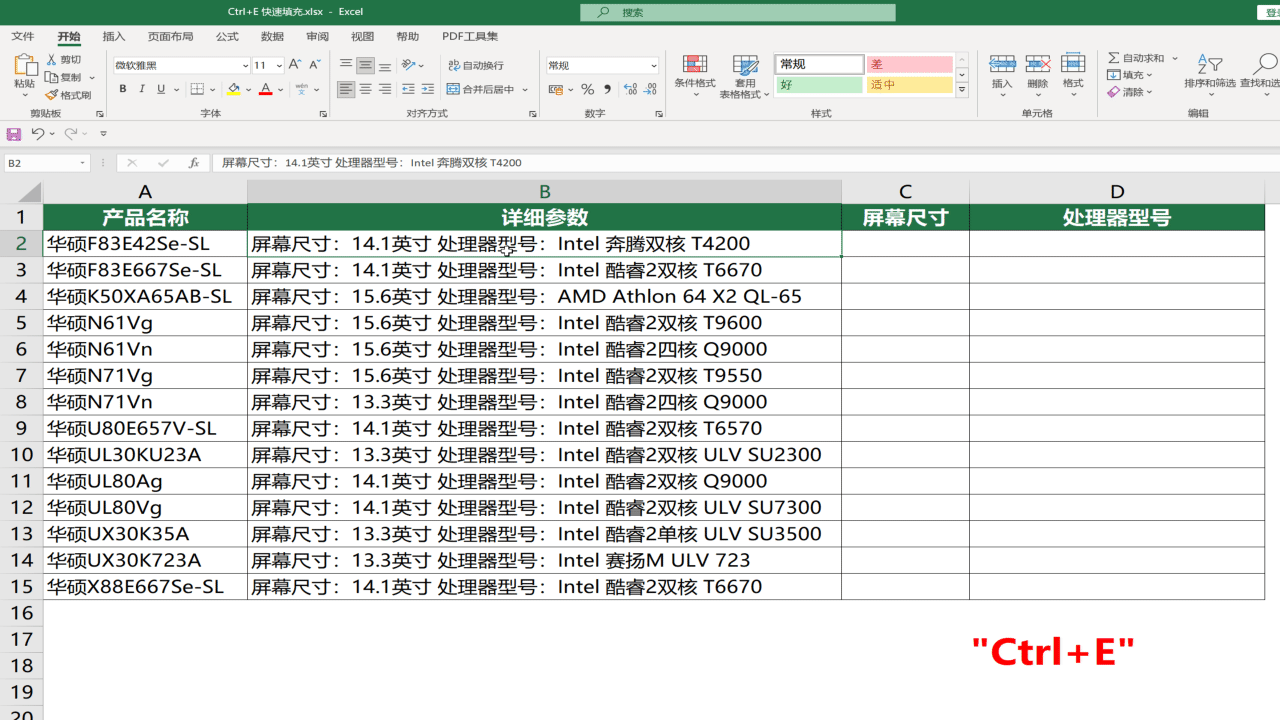Click the 搜索 search box in title bar
The image size is (1280, 720).
[738, 12]
